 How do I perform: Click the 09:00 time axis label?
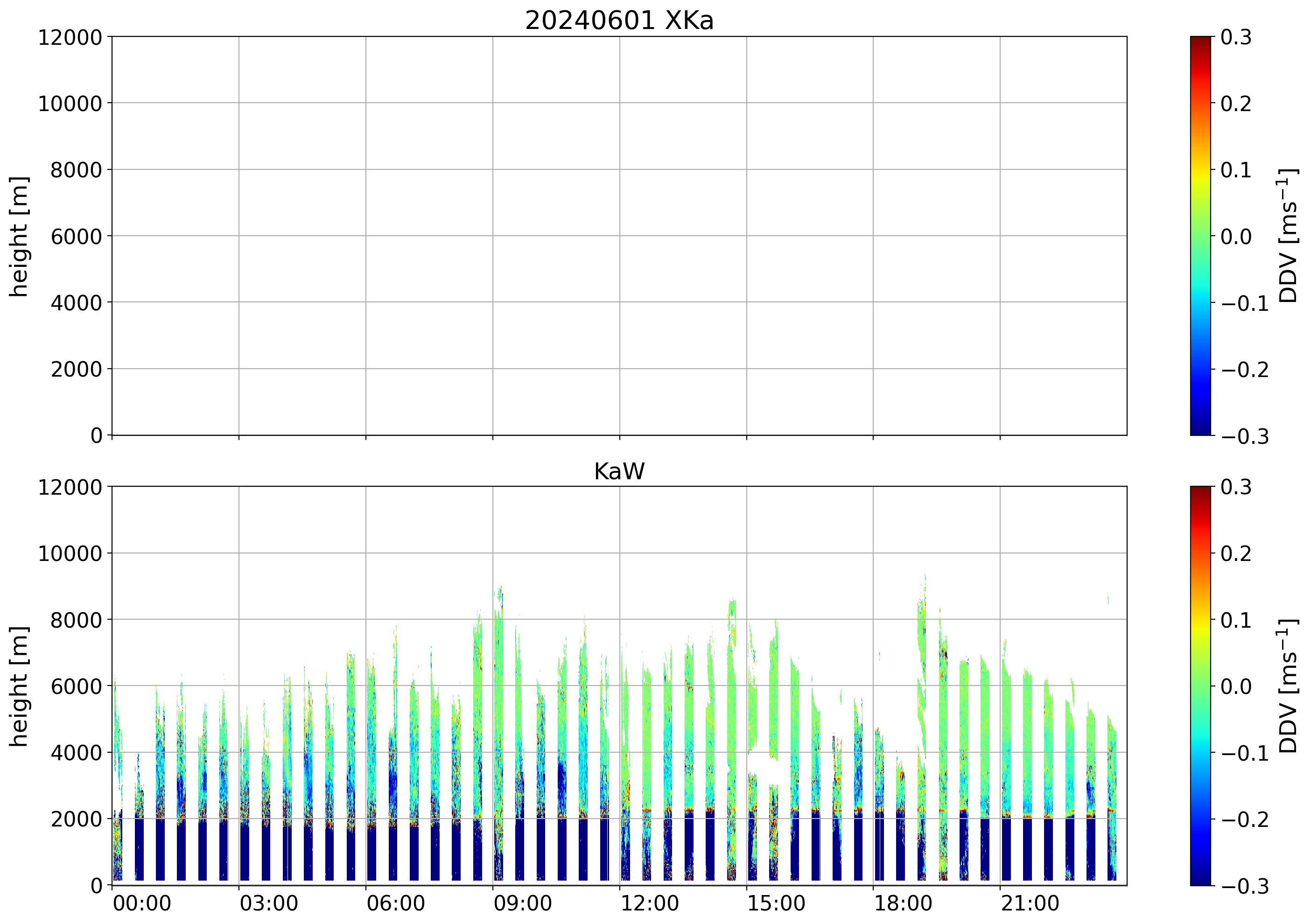tap(522, 903)
